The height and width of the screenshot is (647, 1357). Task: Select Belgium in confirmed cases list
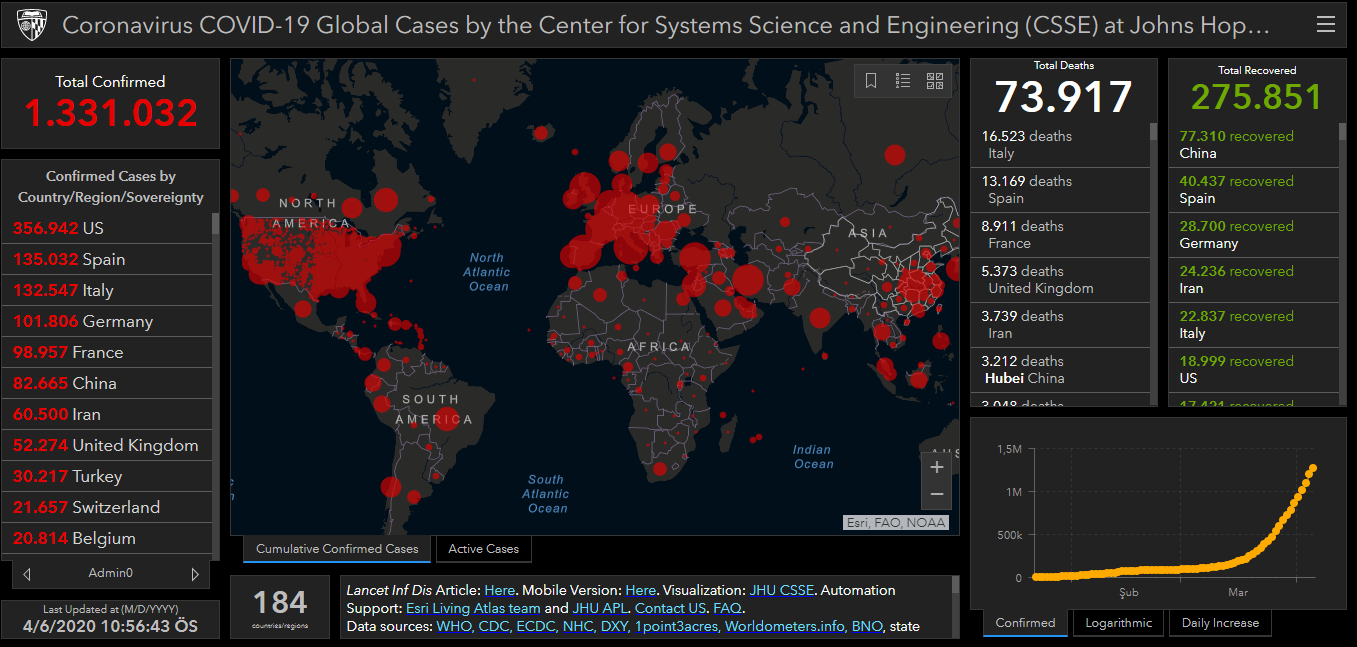[107, 538]
